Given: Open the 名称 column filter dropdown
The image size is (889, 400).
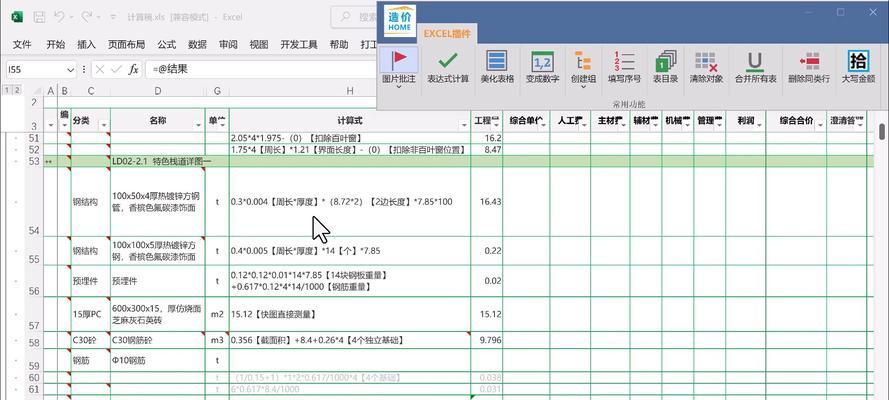Looking at the screenshot, I should pyautogui.click(x=198, y=125).
